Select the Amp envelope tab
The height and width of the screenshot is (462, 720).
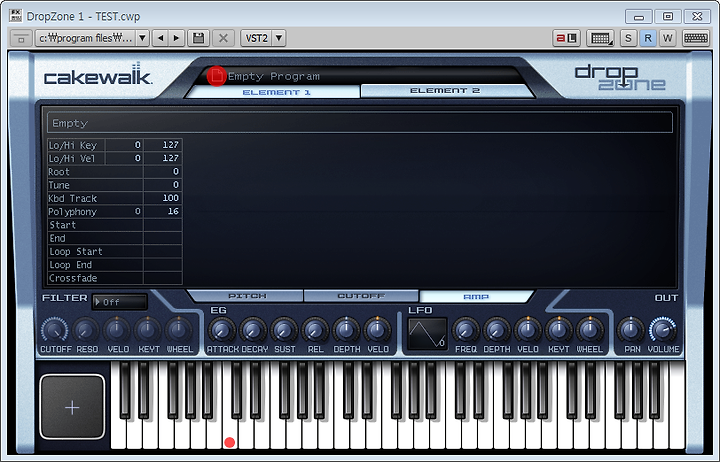click(x=476, y=297)
